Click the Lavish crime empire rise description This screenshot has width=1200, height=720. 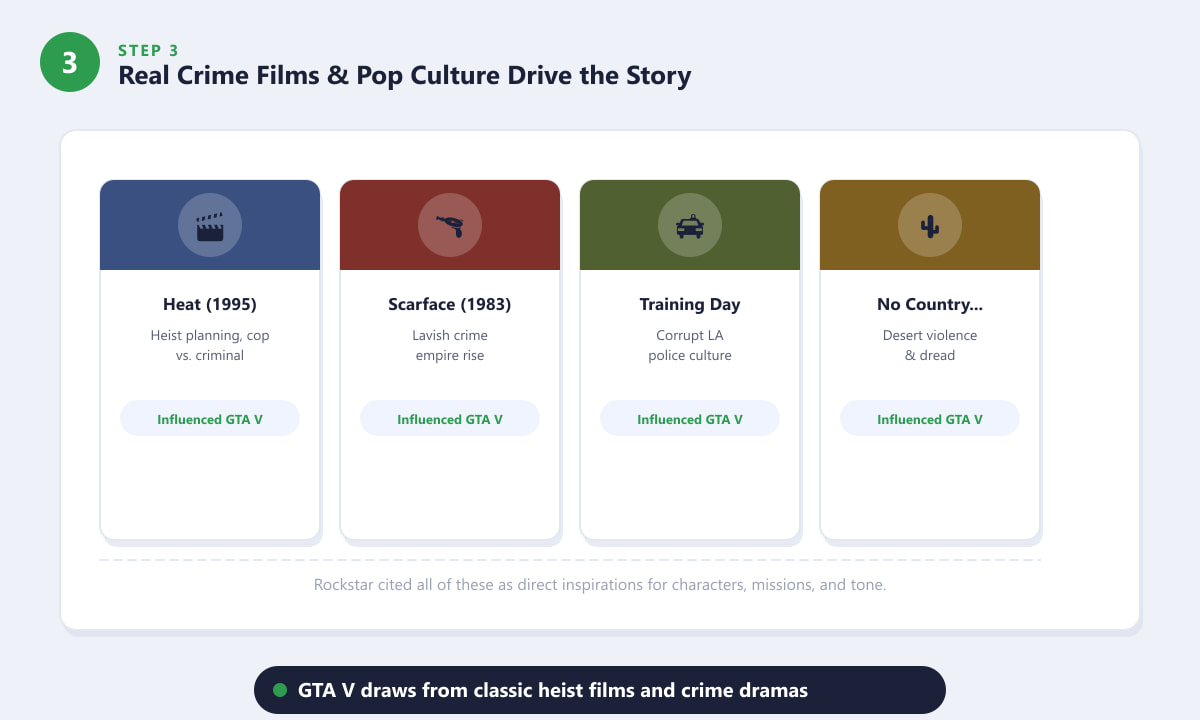(x=450, y=345)
